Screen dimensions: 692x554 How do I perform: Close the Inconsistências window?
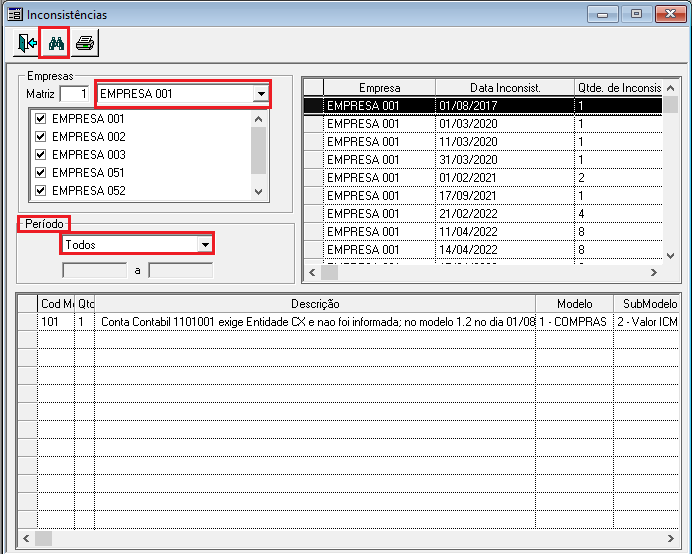670,14
